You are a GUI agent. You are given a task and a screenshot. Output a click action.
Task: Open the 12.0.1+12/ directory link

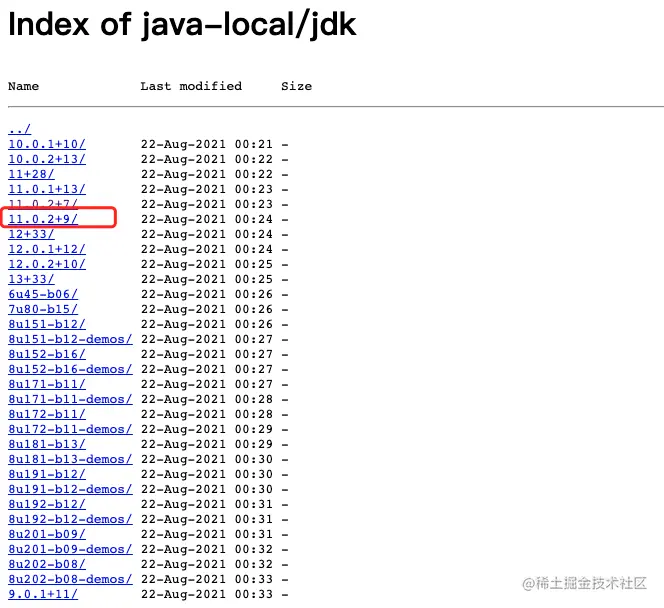click(x=47, y=249)
